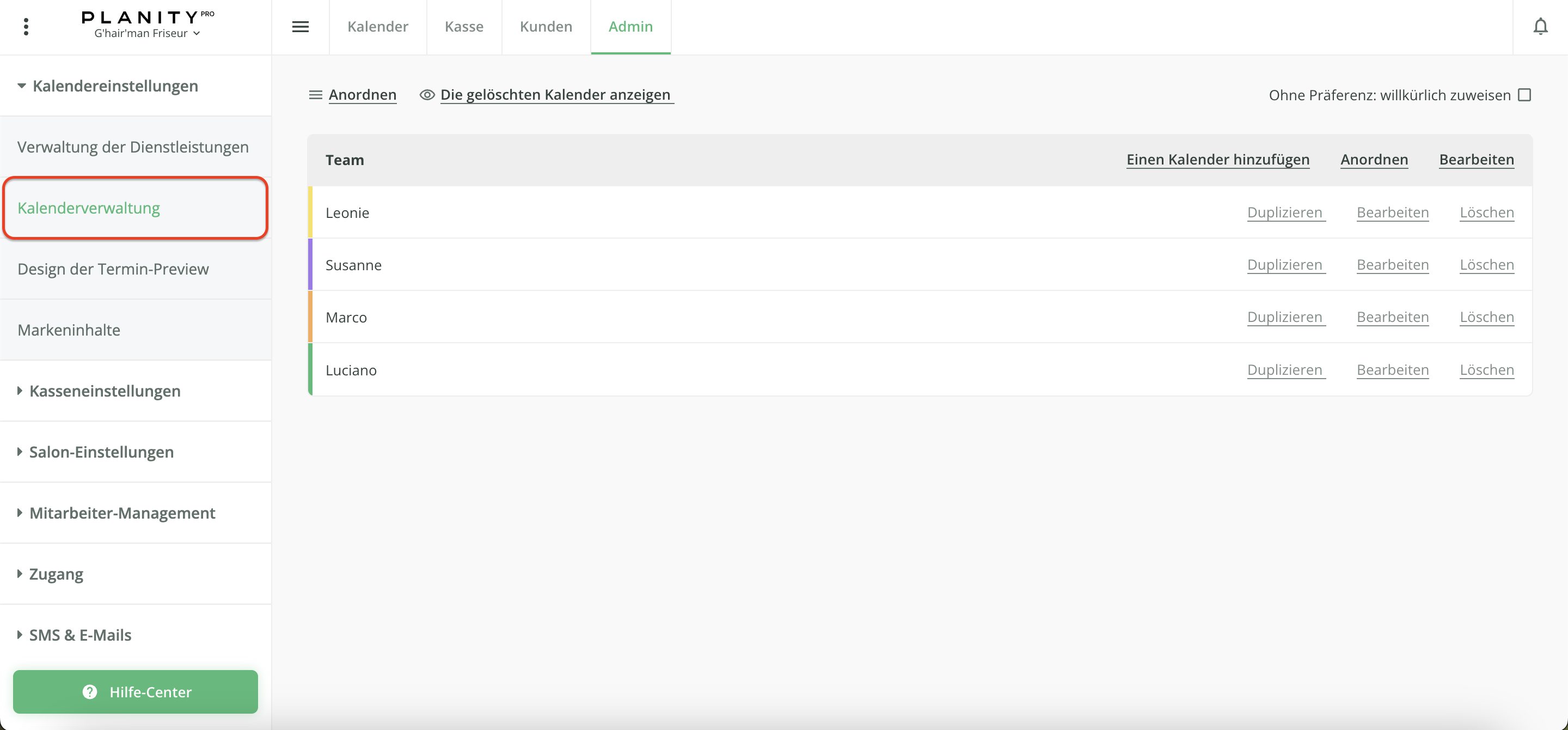
Task: Click Leonie's yellow color bar
Action: 310,212
